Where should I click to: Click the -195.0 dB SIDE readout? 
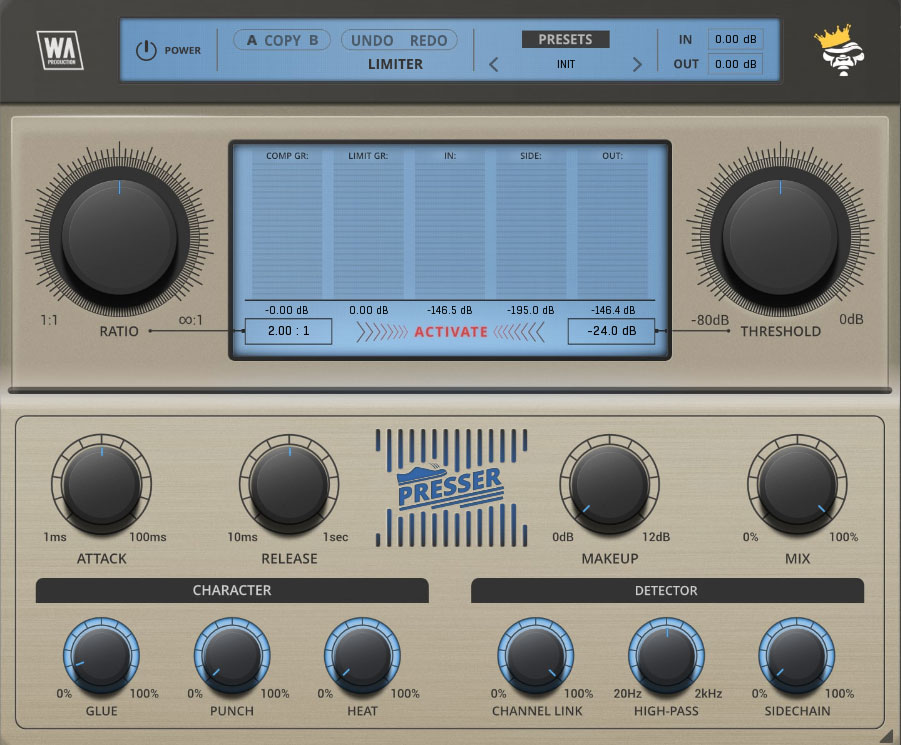(530, 310)
